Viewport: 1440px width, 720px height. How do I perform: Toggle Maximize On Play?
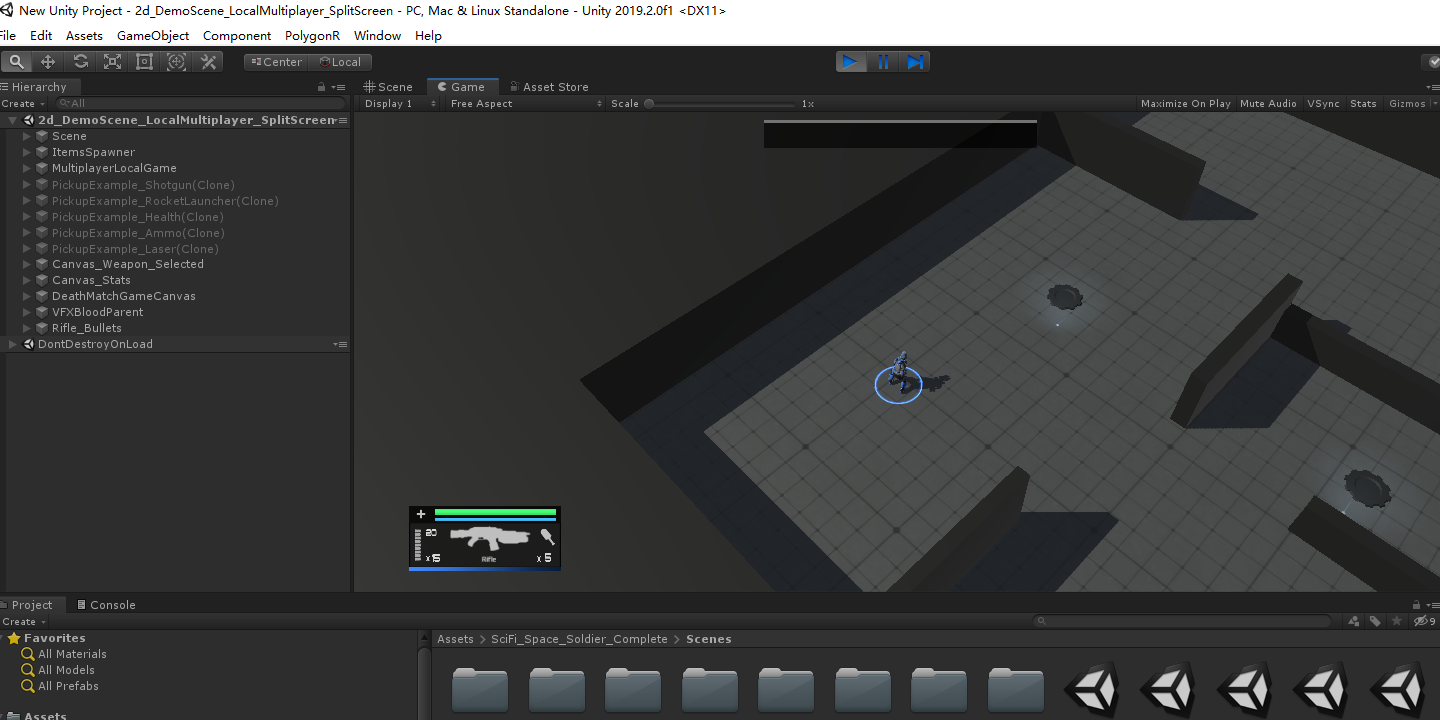point(1186,103)
